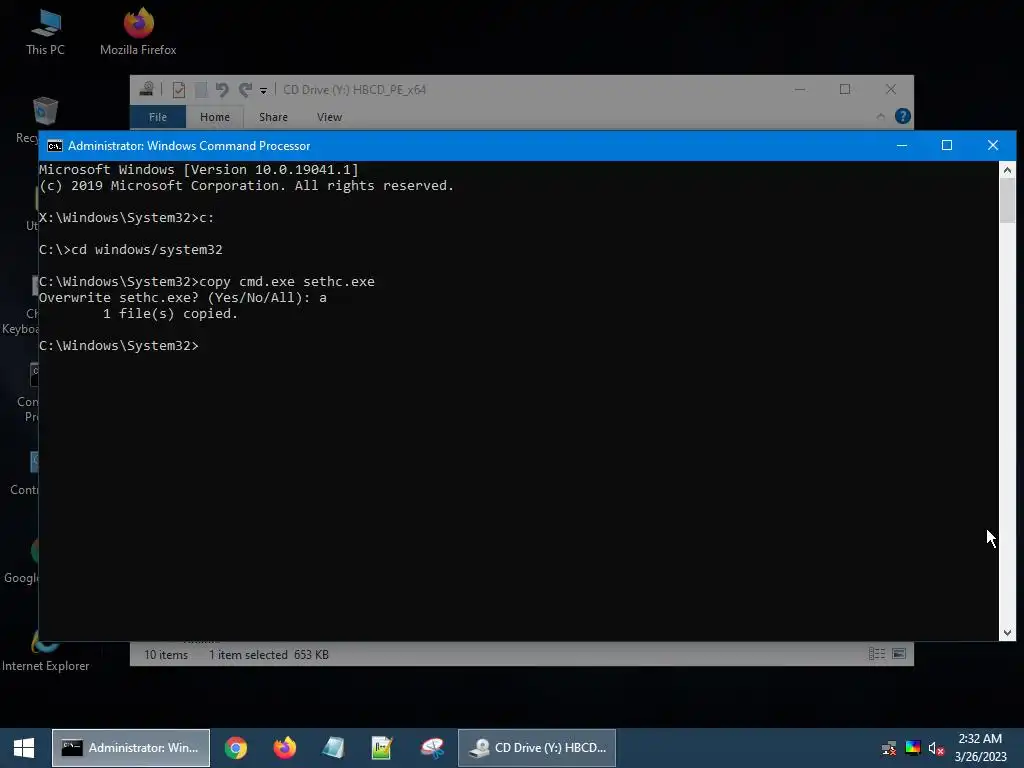Viewport: 1024px width, 768px height.
Task: Open File tab in Explorer window
Action: pos(158,117)
